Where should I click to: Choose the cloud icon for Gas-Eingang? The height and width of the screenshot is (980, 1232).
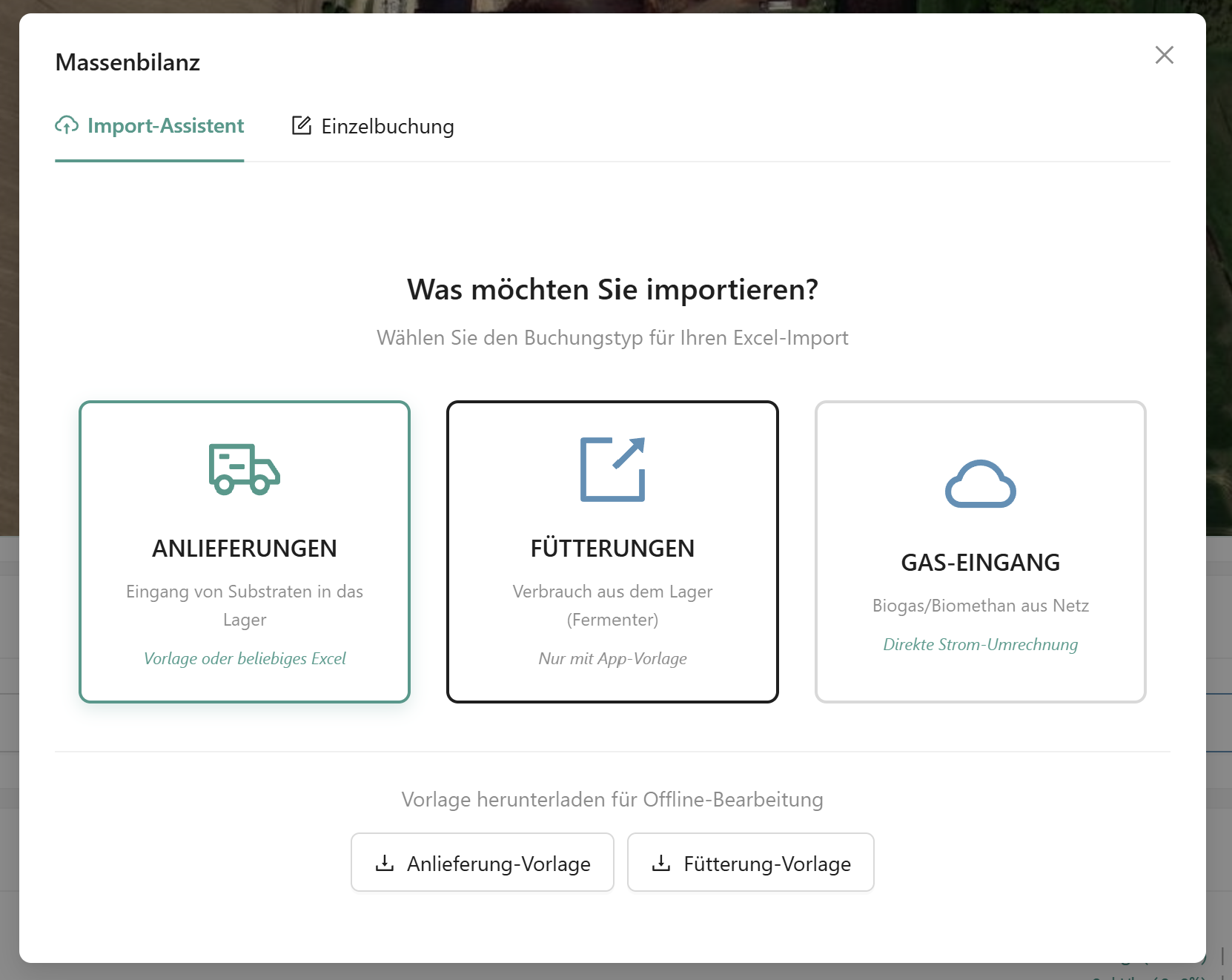click(x=980, y=484)
